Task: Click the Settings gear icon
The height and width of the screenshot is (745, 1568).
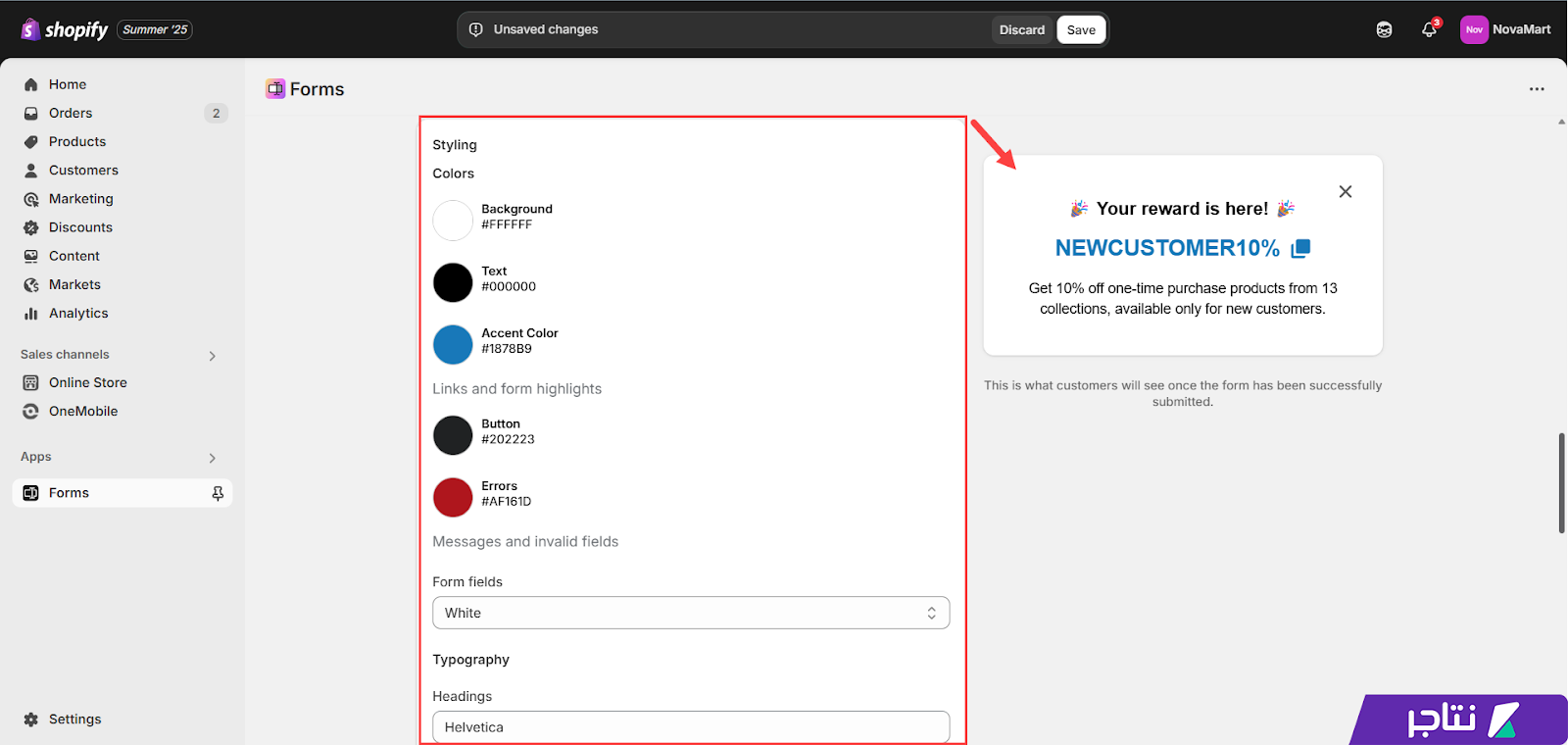Action: pyautogui.click(x=31, y=719)
